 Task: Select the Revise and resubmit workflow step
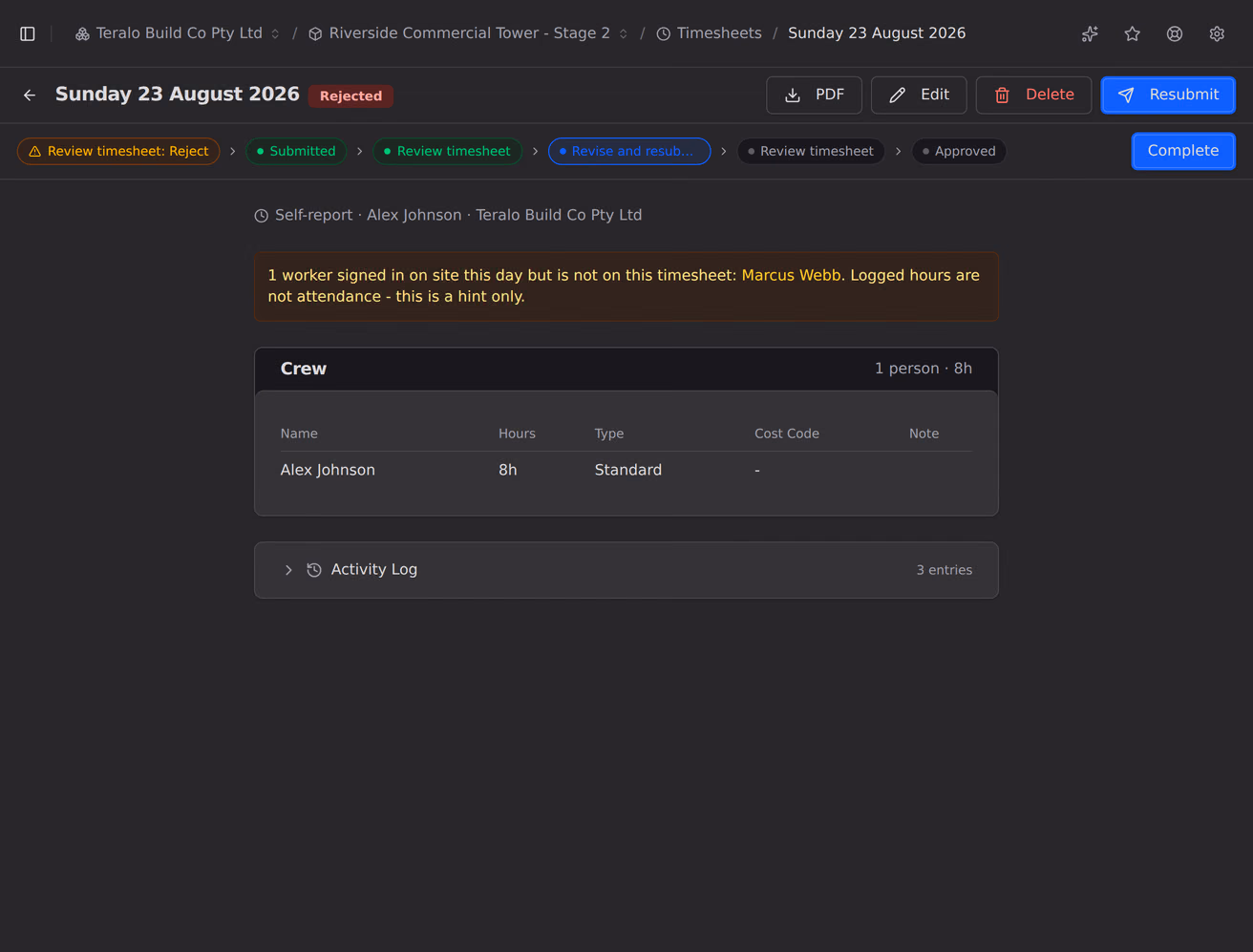click(x=629, y=151)
